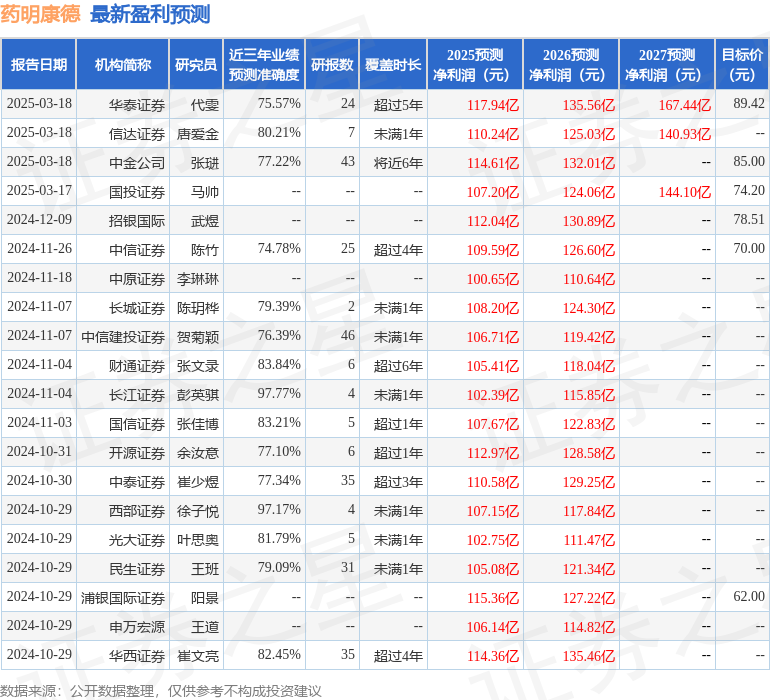Click the 研报数 column header
Viewport: 770px width, 700px height.
coord(332,64)
